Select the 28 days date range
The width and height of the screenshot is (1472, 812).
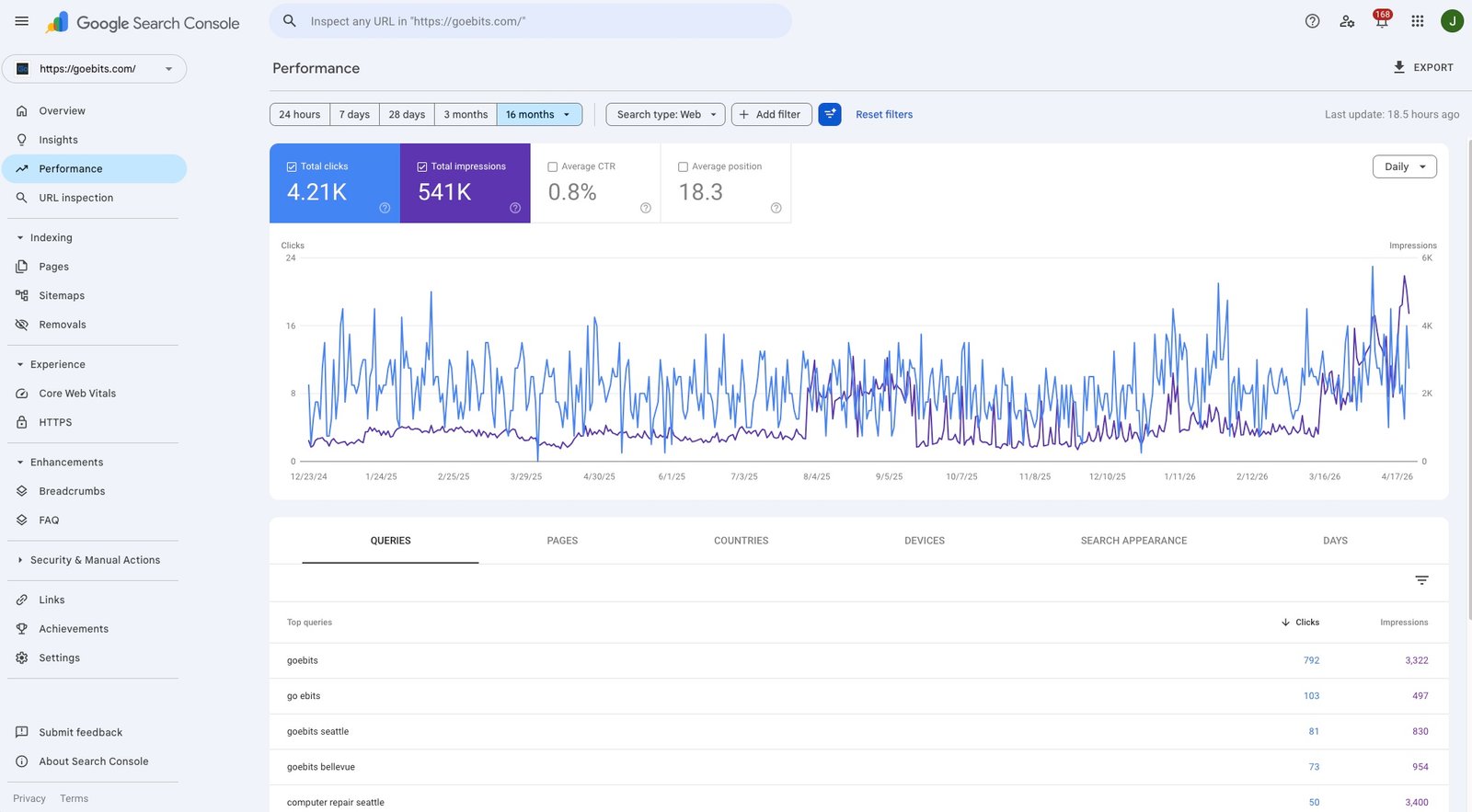coord(407,114)
